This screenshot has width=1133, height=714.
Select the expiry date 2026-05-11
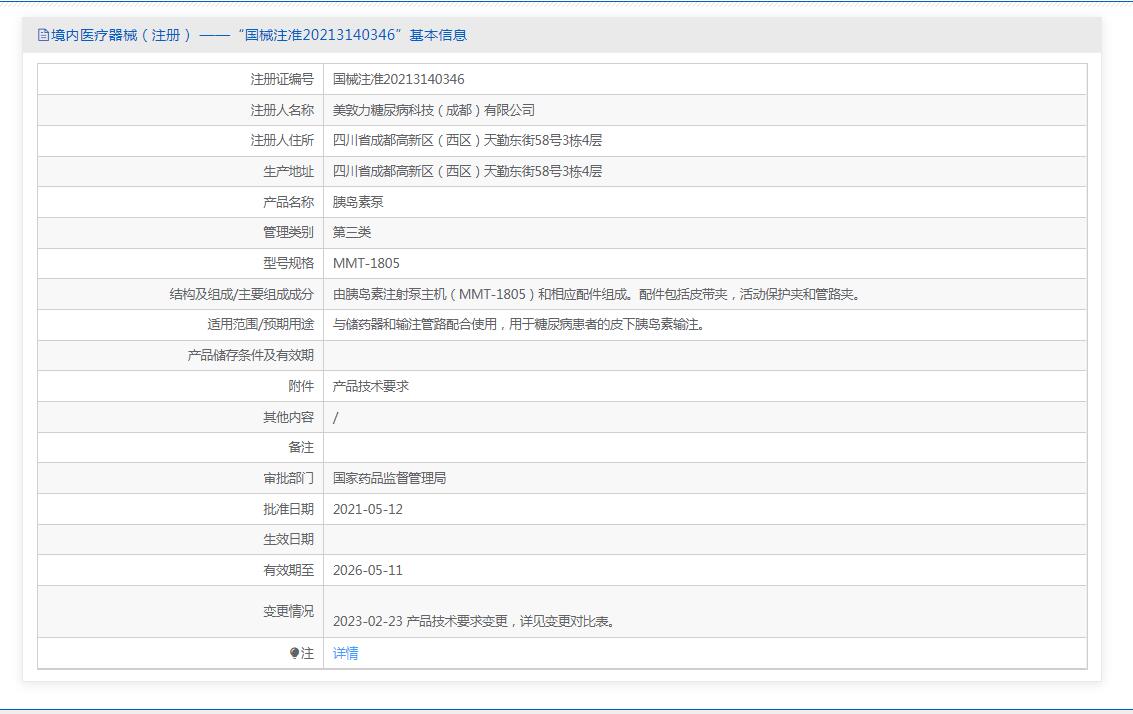[x=367, y=570]
